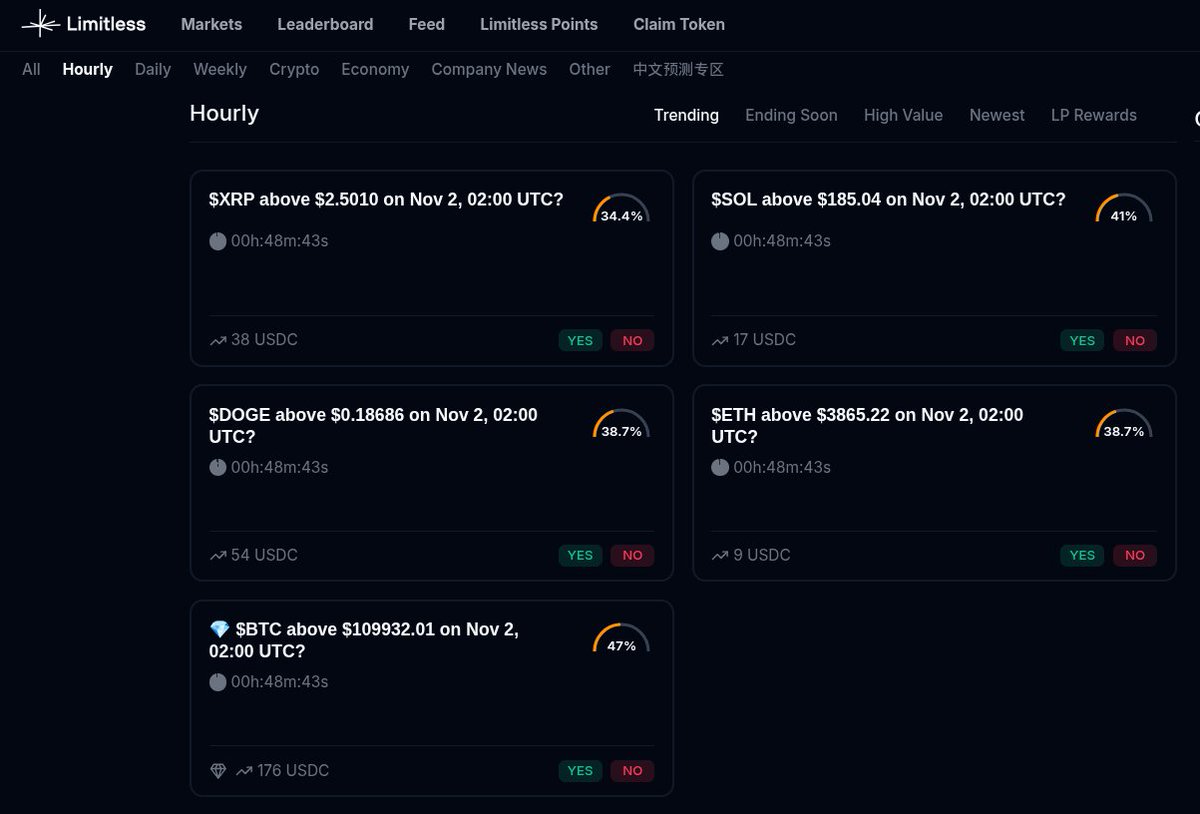
Task: Click trending arrow icon beside 17 USDC
Action: [x=720, y=340]
